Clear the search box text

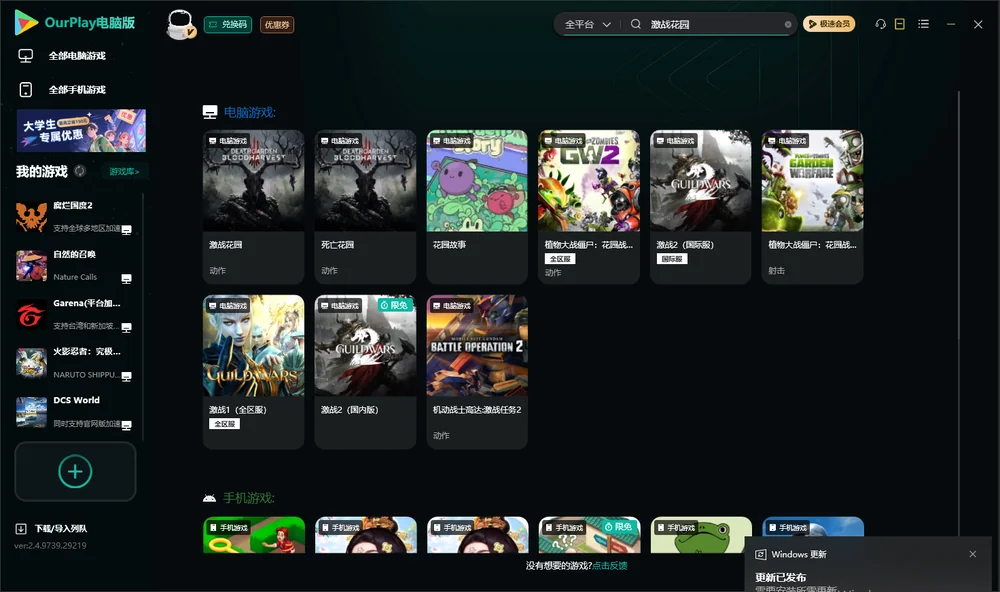click(788, 25)
